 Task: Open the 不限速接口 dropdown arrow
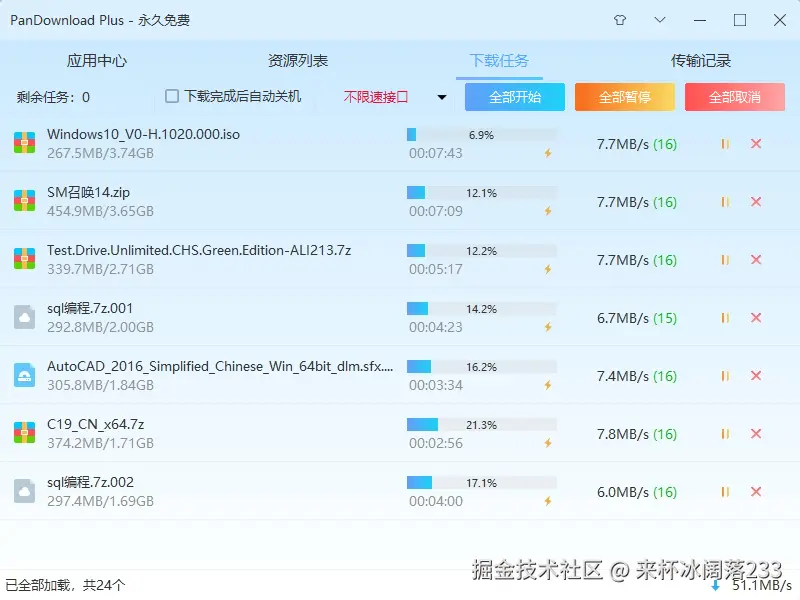(x=442, y=97)
